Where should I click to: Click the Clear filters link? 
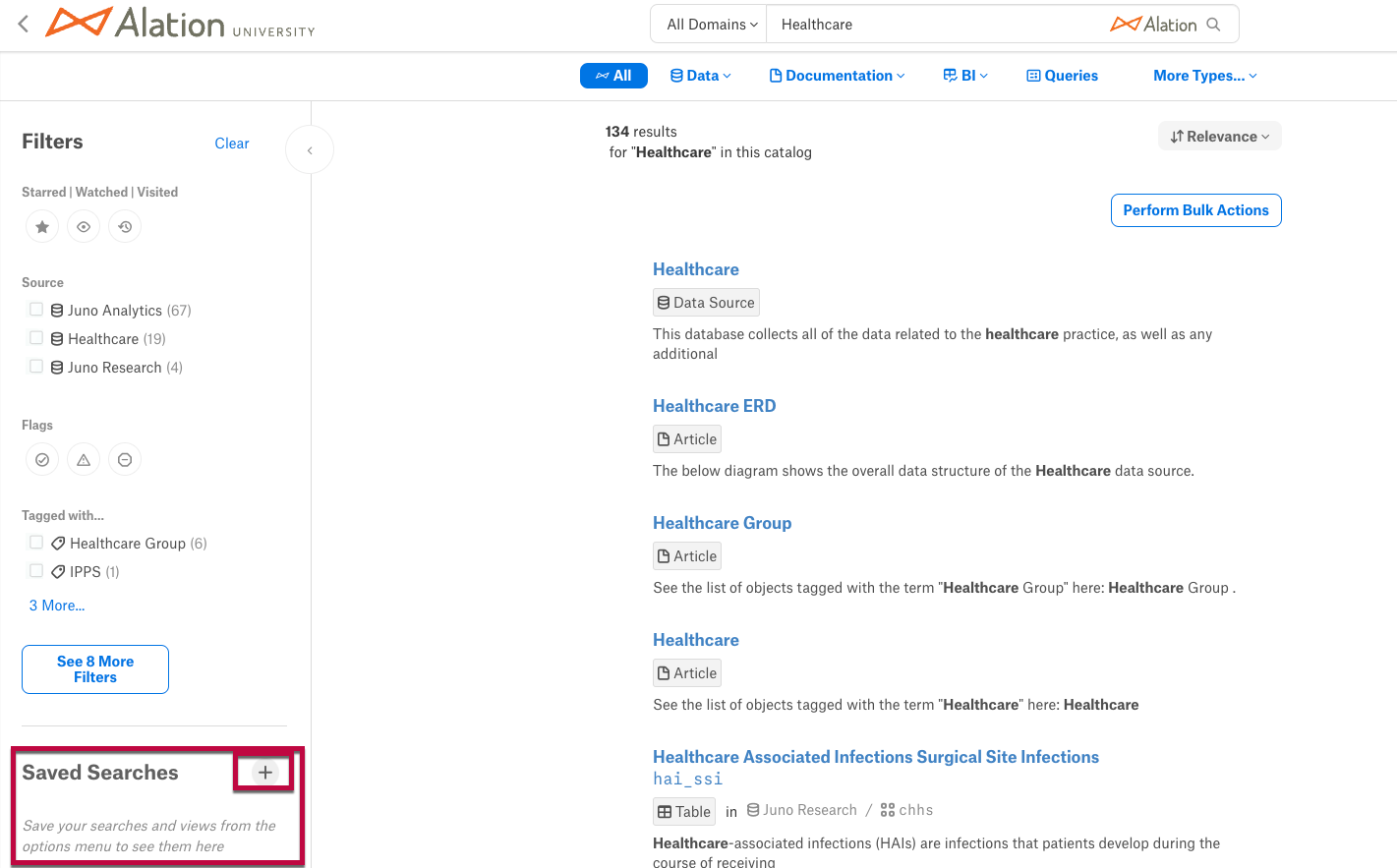(x=232, y=144)
